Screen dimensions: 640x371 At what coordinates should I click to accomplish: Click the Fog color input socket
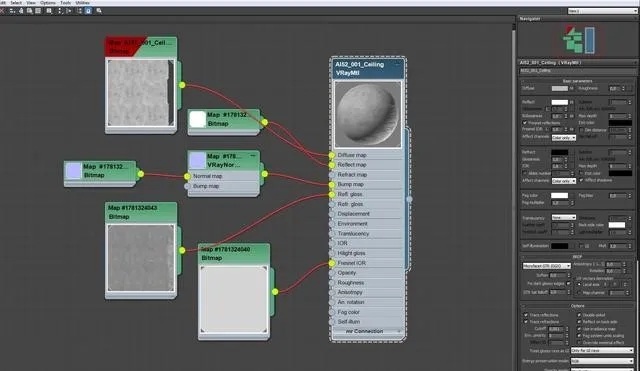[332, 312]
